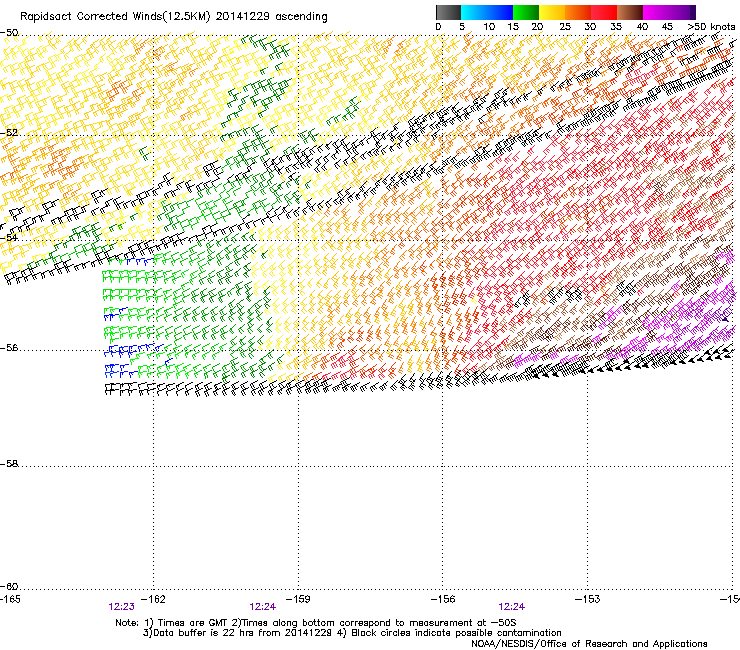Image resolution: width=740 pixels, height=650 pixels.
Task: Click the purple '12:24' time stamp near -159
Action: (262, 607)
